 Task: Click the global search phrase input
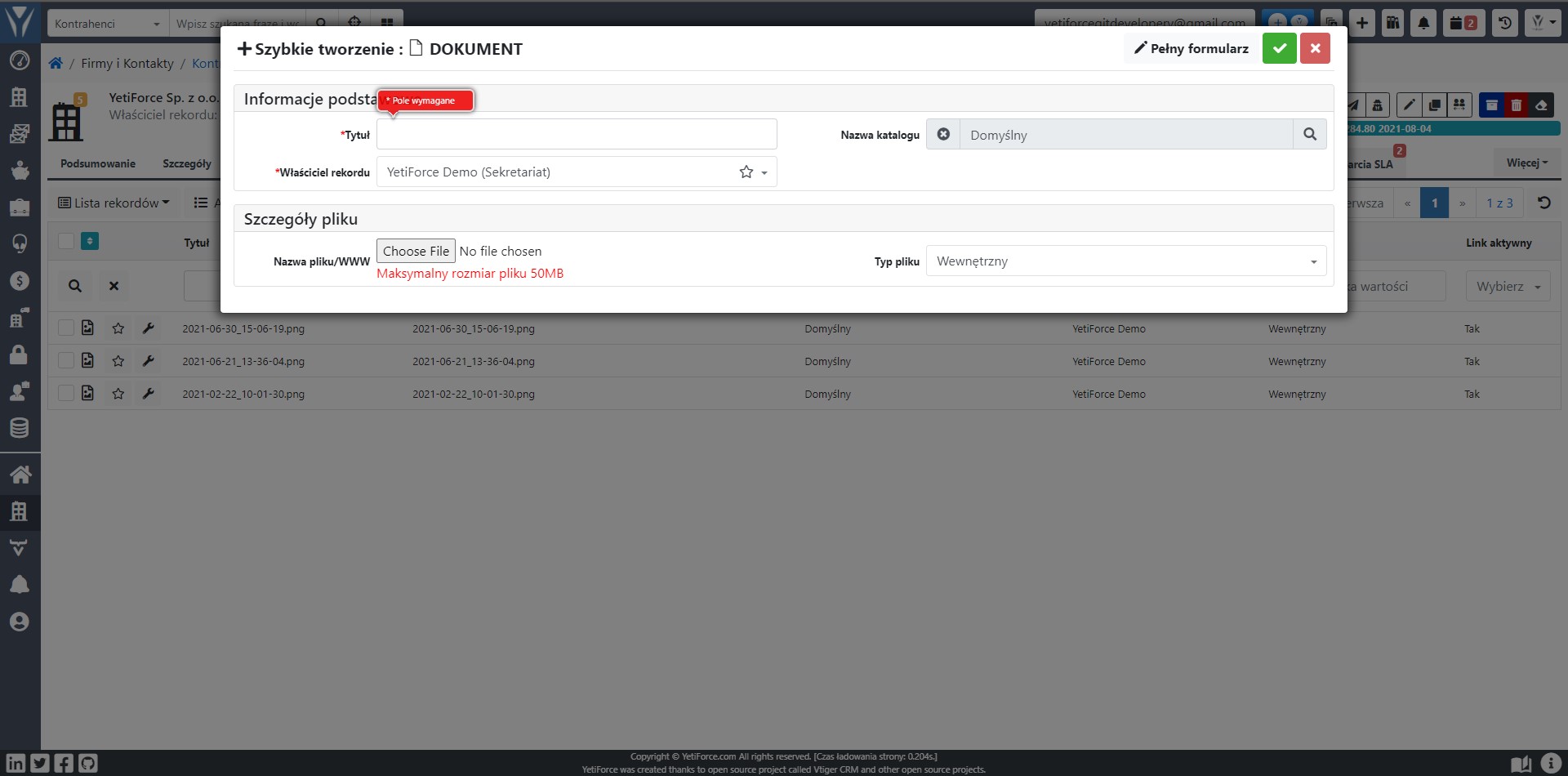pyautogui.click(x=237, y=24)
